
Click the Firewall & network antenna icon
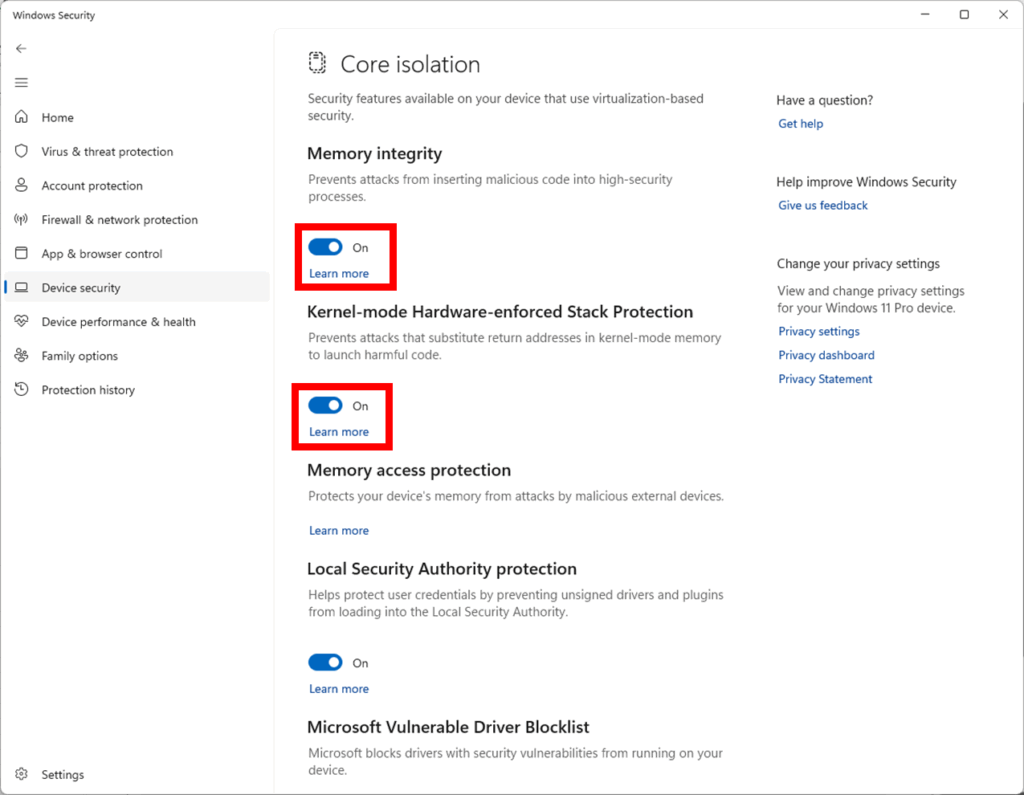point(21,219)
